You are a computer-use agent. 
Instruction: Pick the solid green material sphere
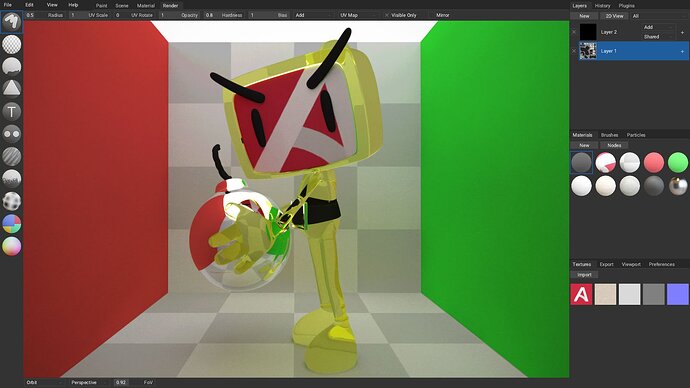click(678, 162)
